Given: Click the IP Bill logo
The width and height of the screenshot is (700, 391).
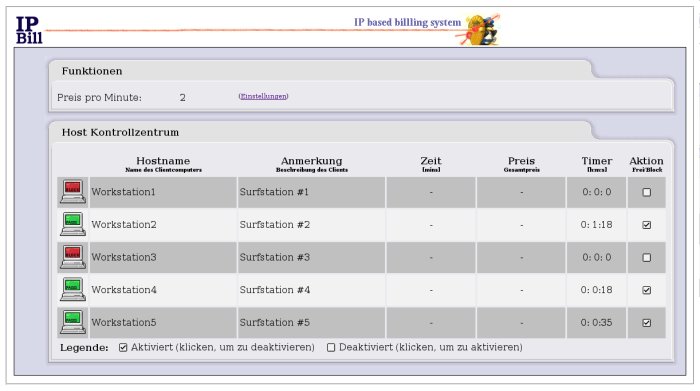Looking at the screenshot, I should pos(29,30).
